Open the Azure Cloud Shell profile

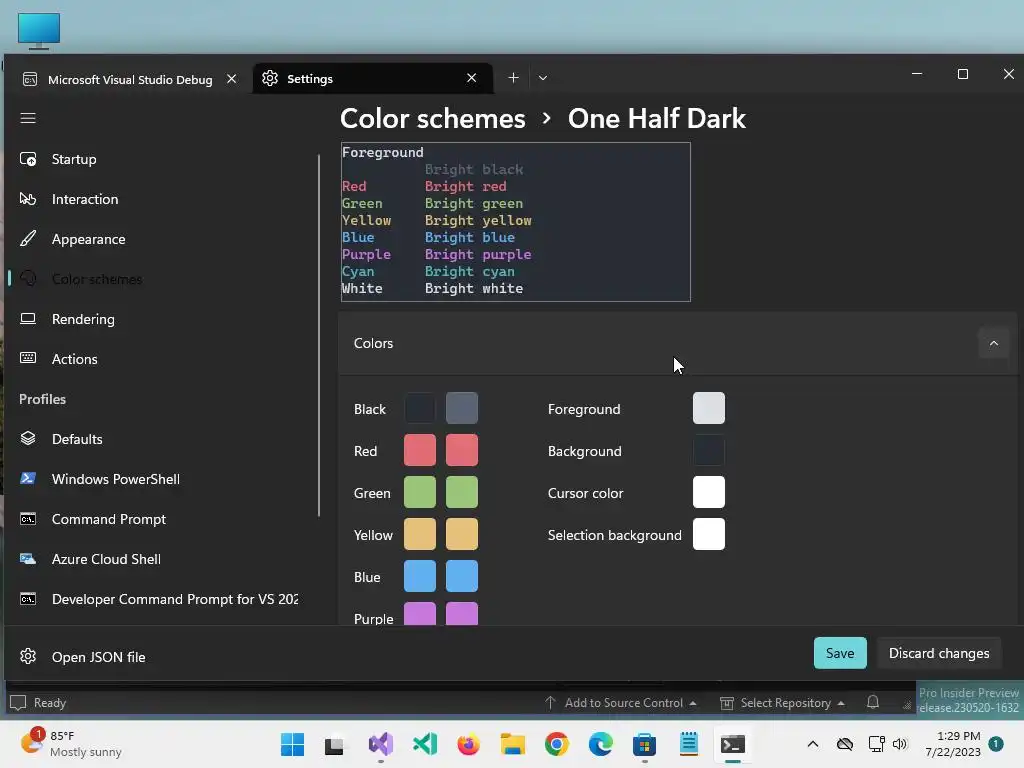pos(161,559)
